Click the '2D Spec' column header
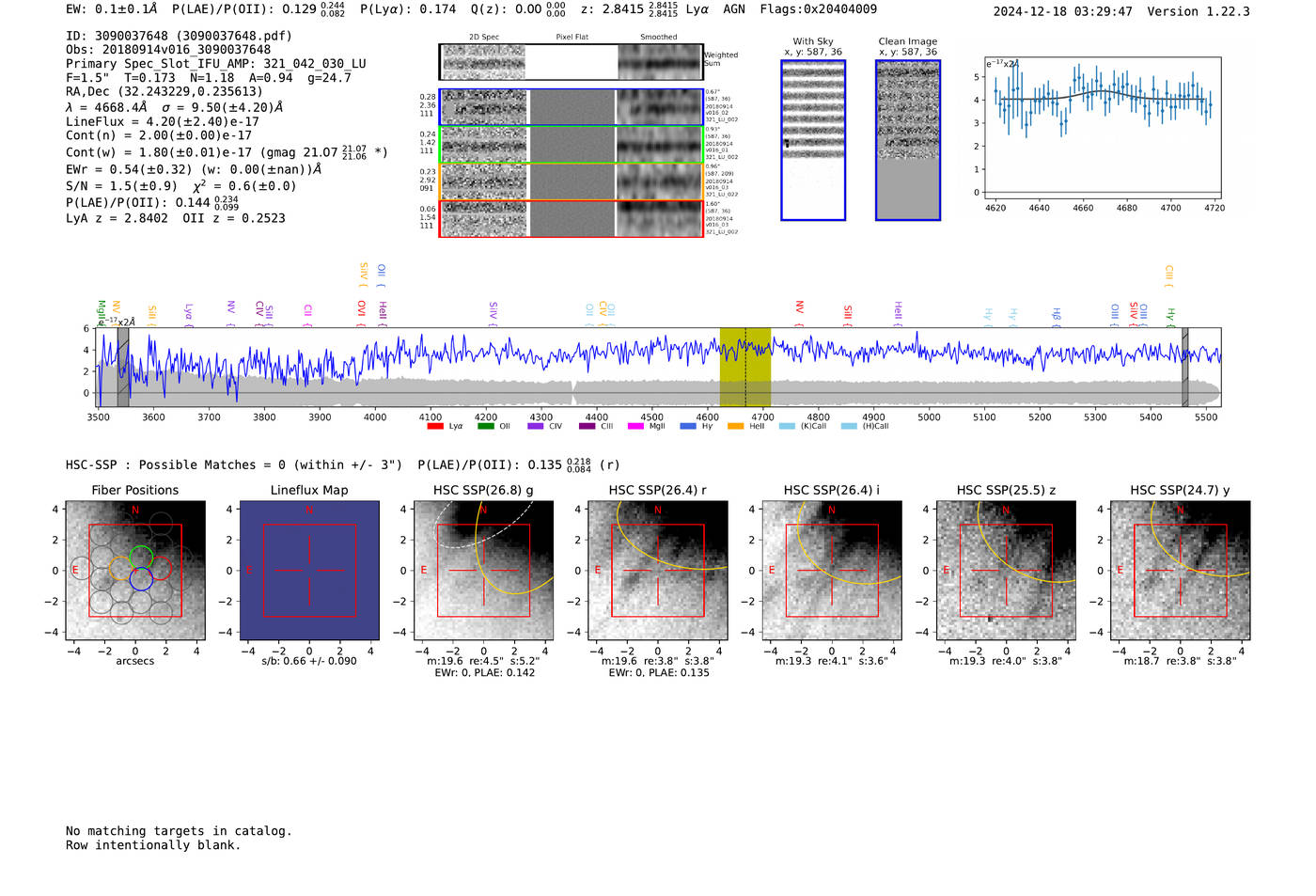 coord(484,37)
